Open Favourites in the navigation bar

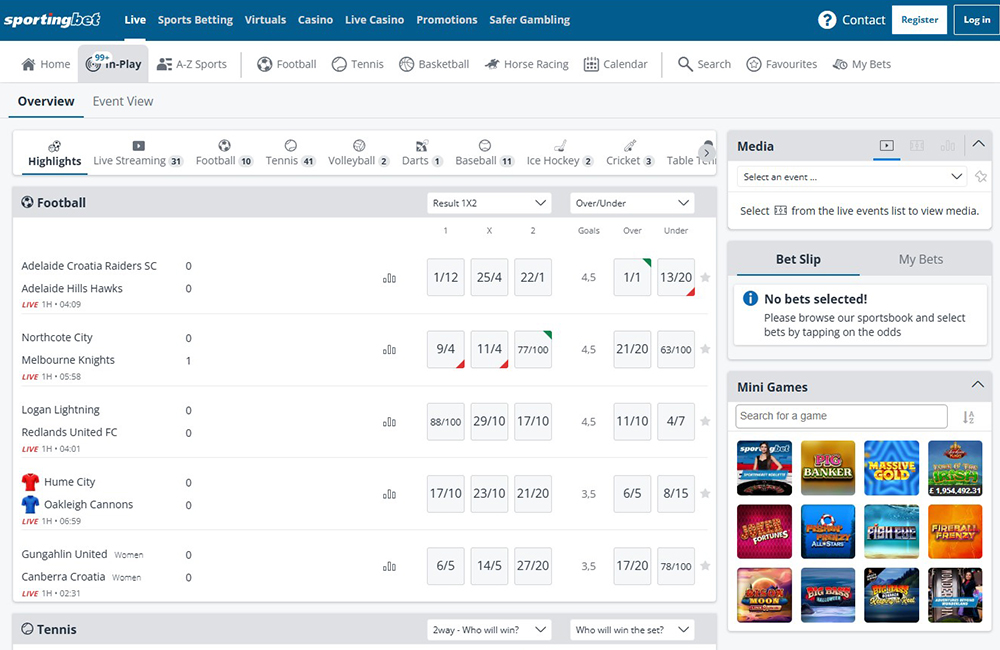pos(782,64)
